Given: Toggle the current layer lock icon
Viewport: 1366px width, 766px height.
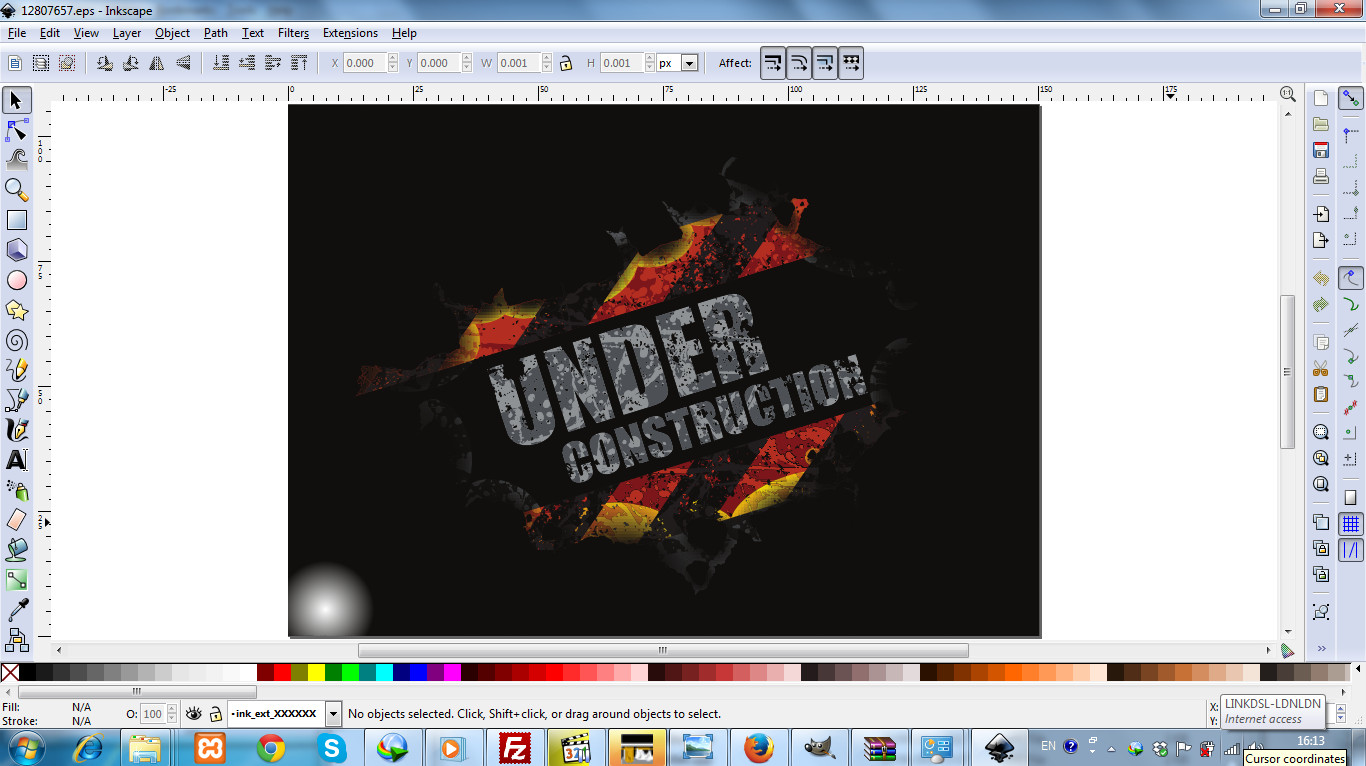Looking at the screenshot, I should 215,714.
